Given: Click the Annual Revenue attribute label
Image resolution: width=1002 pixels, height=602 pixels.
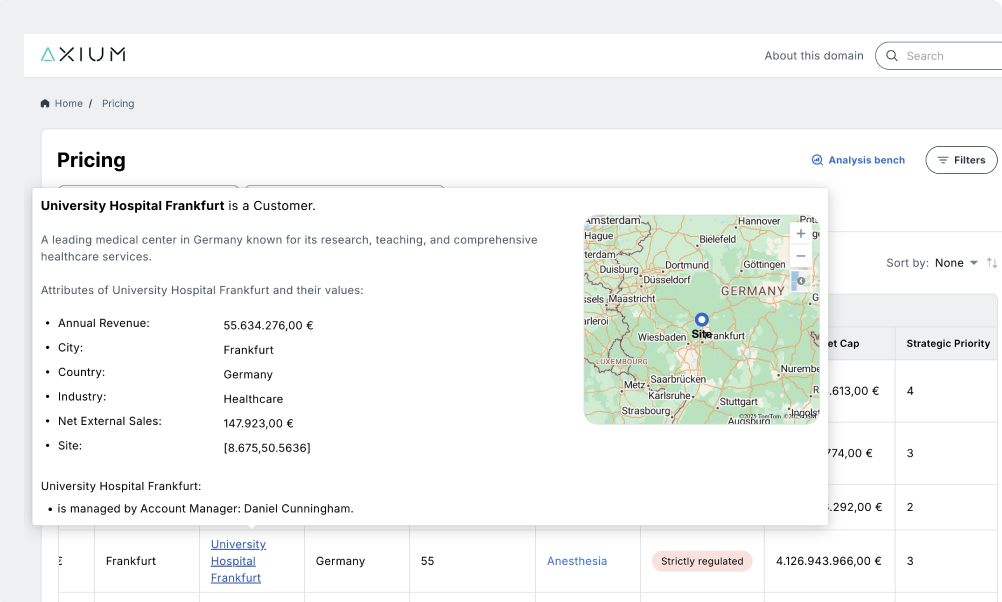Looking at the screenshot, I should pos(104,323).
